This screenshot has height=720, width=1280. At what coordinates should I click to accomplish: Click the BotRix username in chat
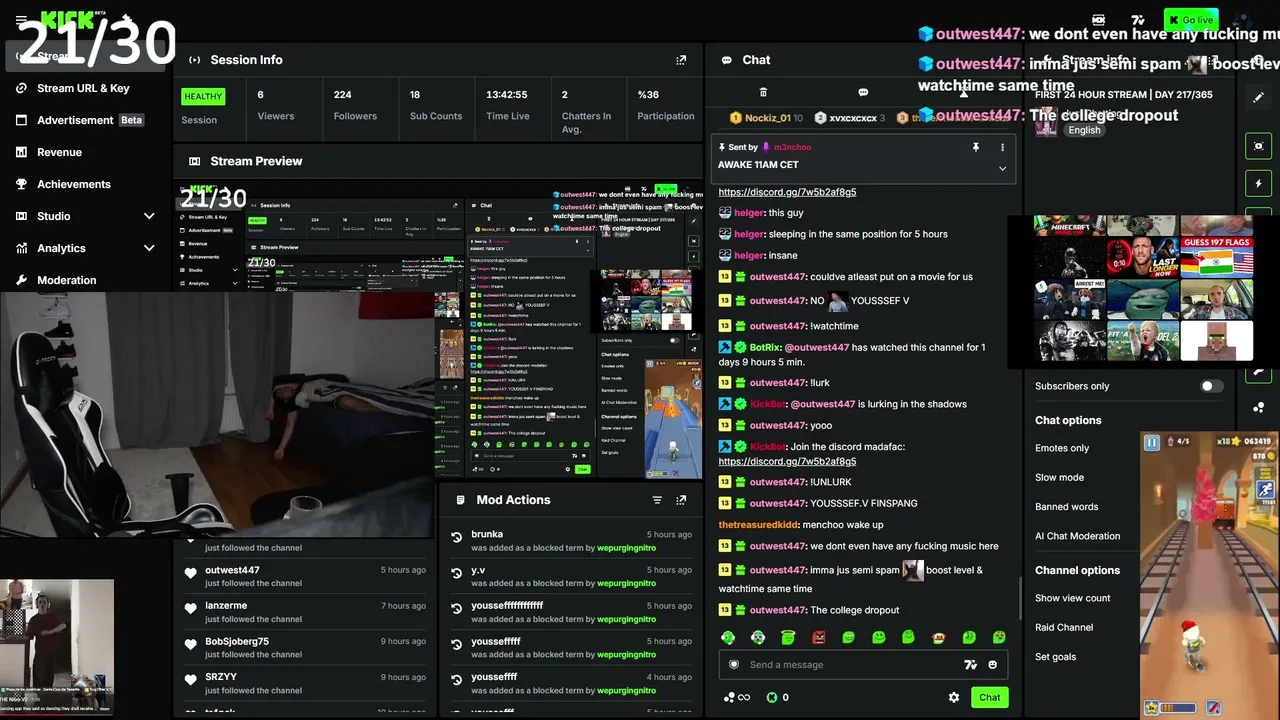click(766, 348)
